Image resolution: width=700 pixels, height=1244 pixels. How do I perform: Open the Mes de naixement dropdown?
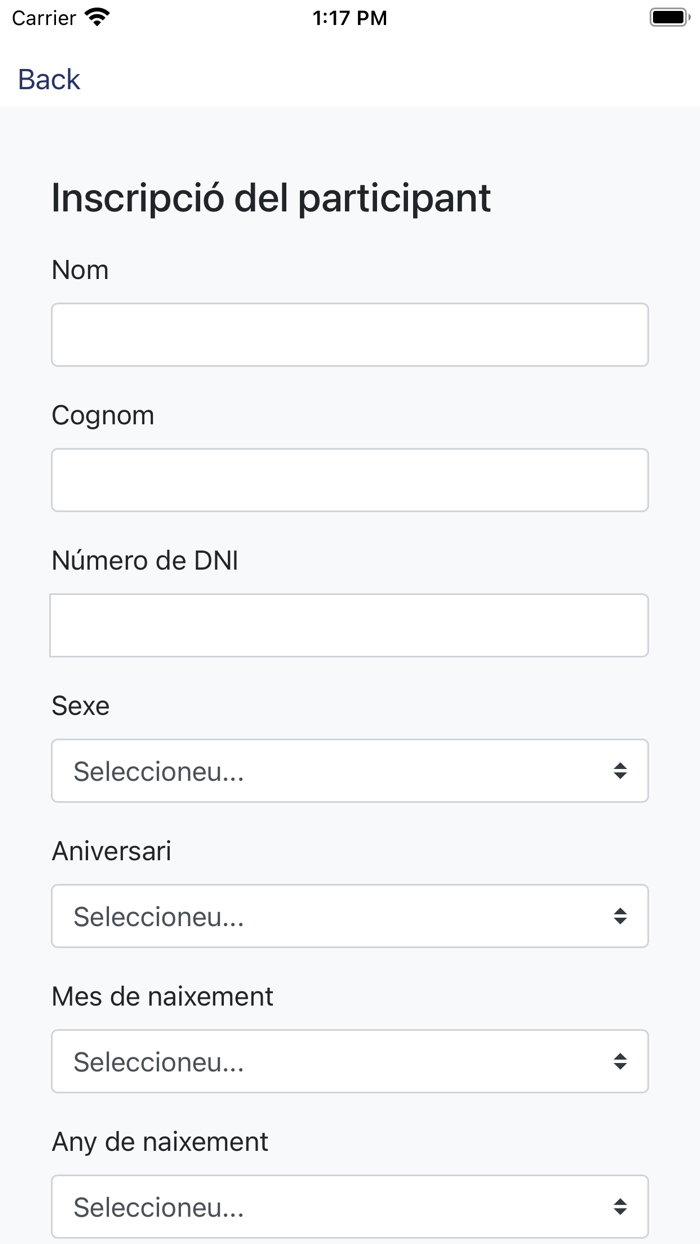(350, 1061)
